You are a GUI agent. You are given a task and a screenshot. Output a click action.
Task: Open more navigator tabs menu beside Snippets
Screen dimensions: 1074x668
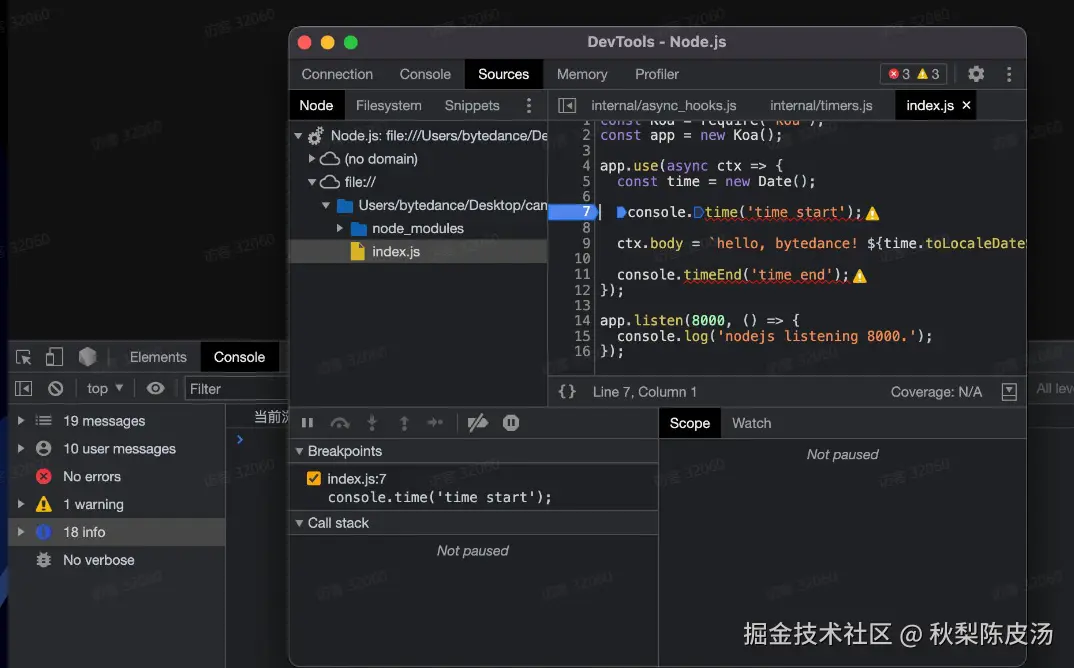[x=529, y=106]
